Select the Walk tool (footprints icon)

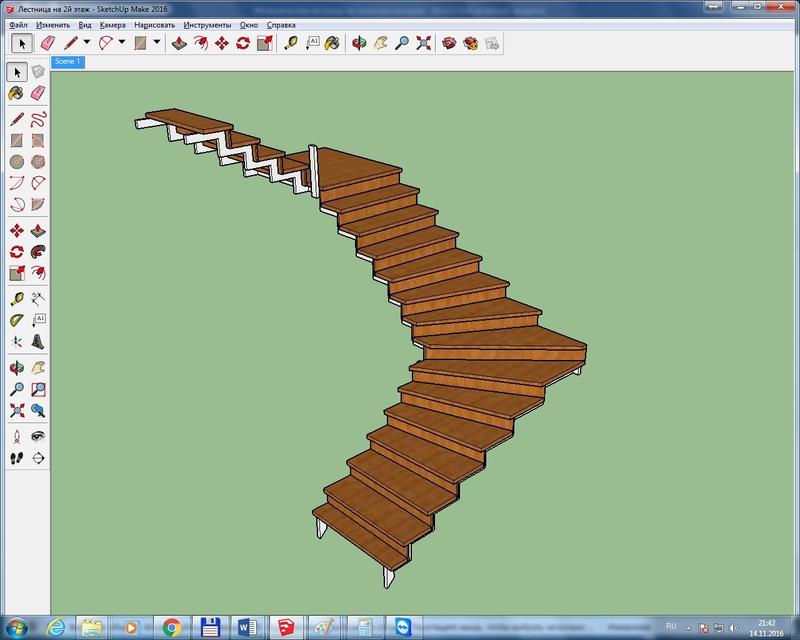tap(17, 457)
